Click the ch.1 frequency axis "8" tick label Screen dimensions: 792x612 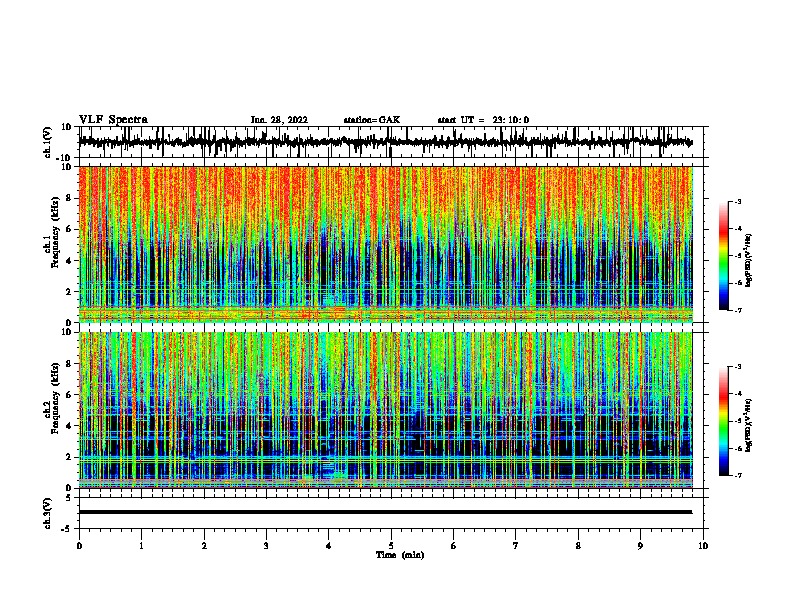pos(69,198)
